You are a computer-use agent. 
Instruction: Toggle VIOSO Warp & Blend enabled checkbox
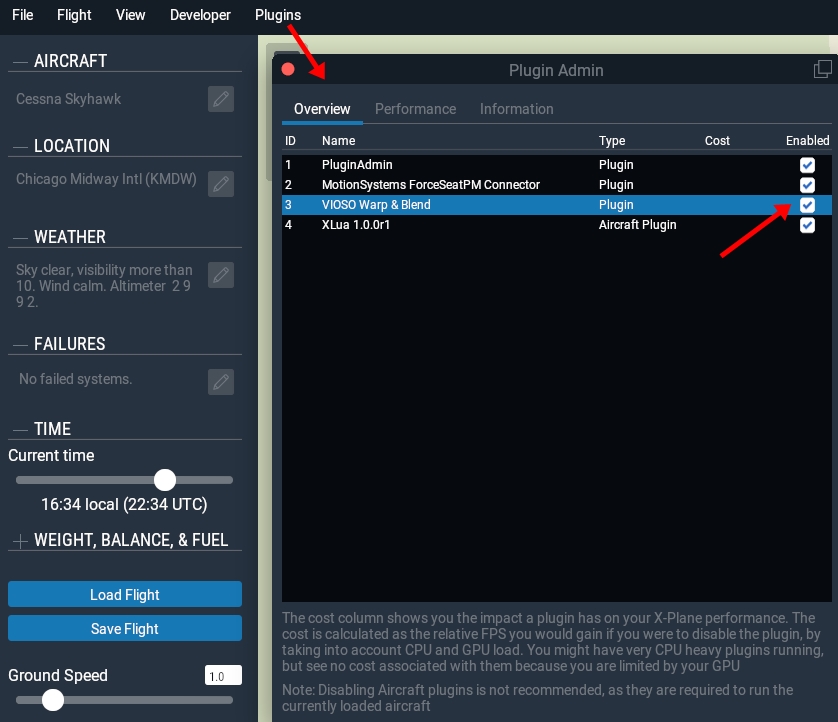click(807, 205)
